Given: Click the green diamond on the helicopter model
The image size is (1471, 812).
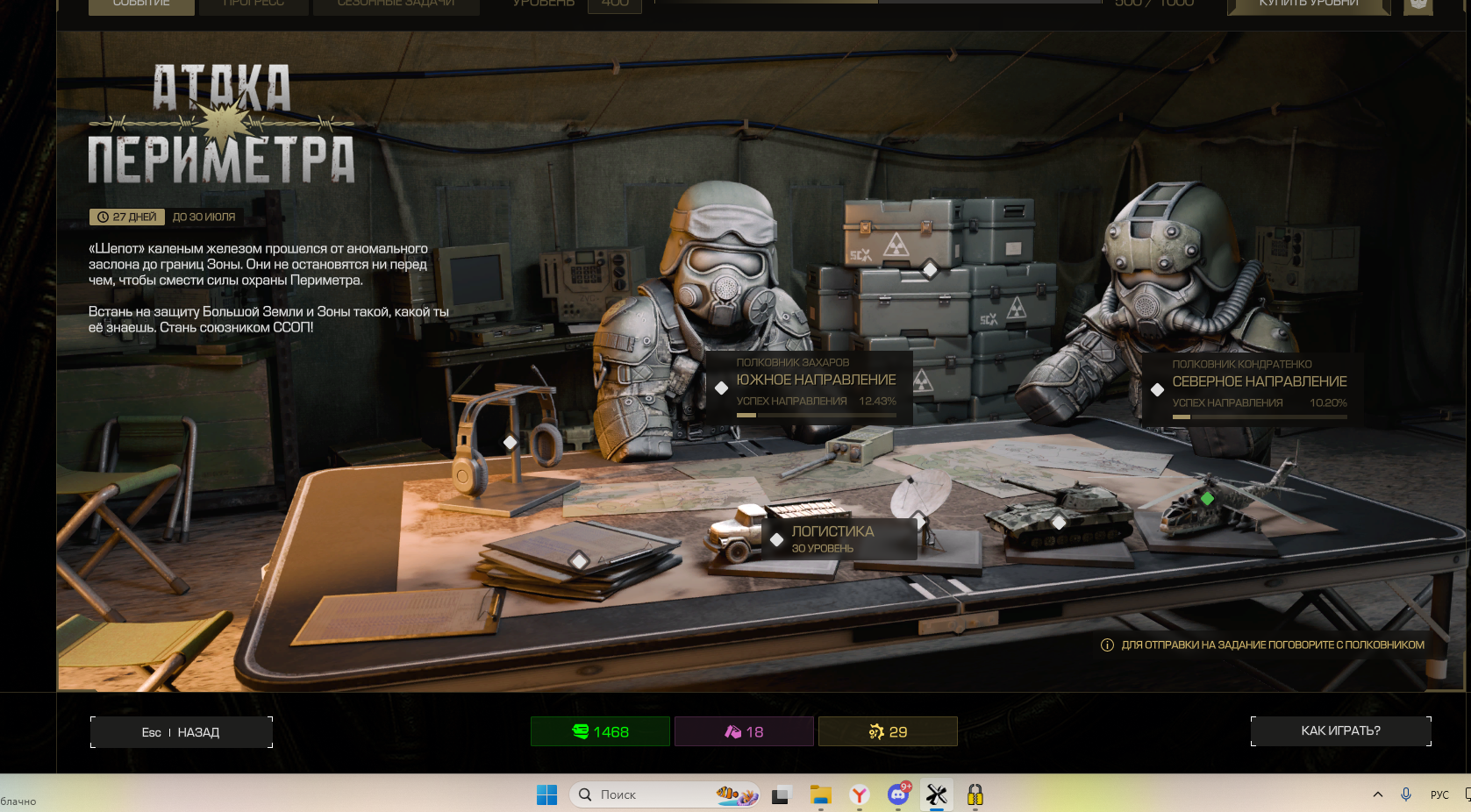Looking at the screenshot, I should [1207, 498].
